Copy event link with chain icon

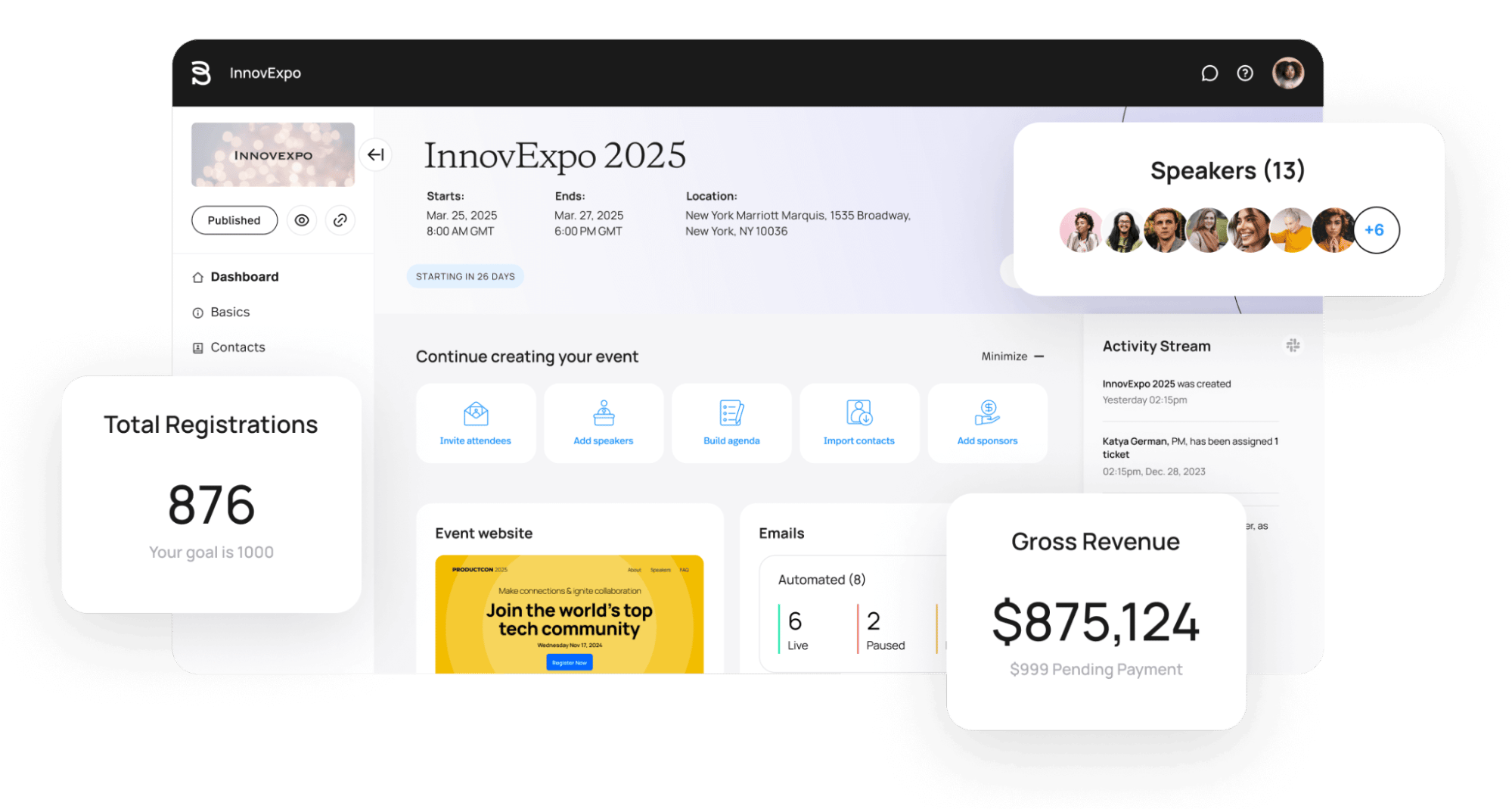(x=340, y=220)
